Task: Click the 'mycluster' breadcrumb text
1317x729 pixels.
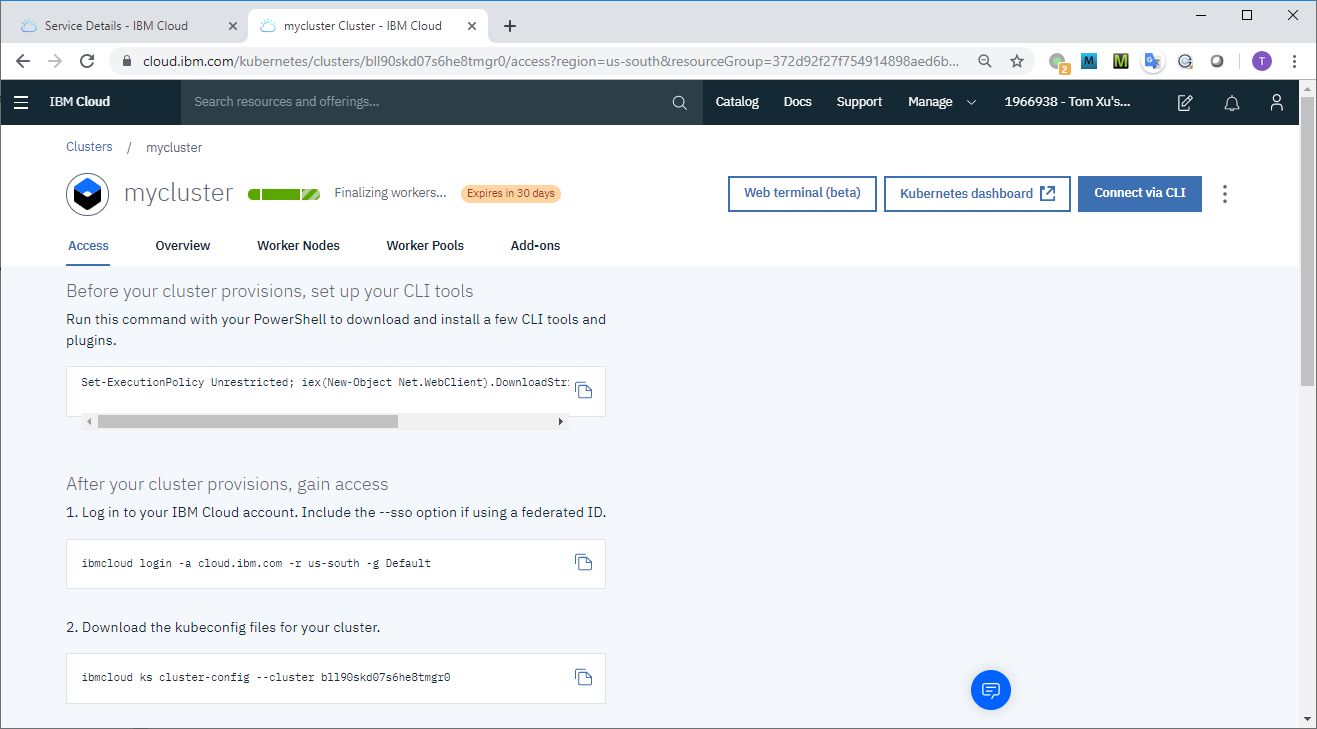Action: click(174, 147)
